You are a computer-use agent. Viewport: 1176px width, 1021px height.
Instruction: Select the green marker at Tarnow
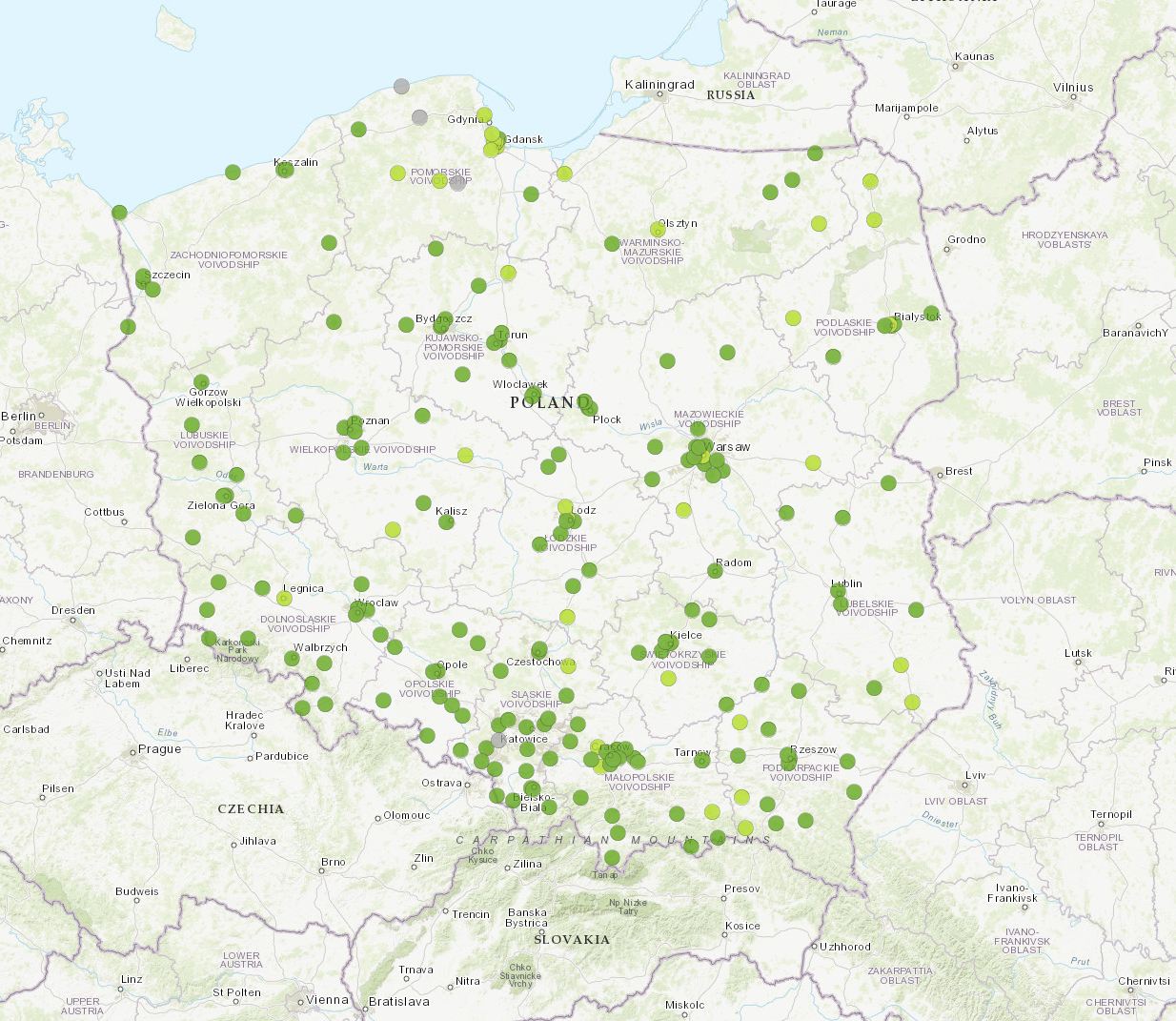[x=702, y=759]
